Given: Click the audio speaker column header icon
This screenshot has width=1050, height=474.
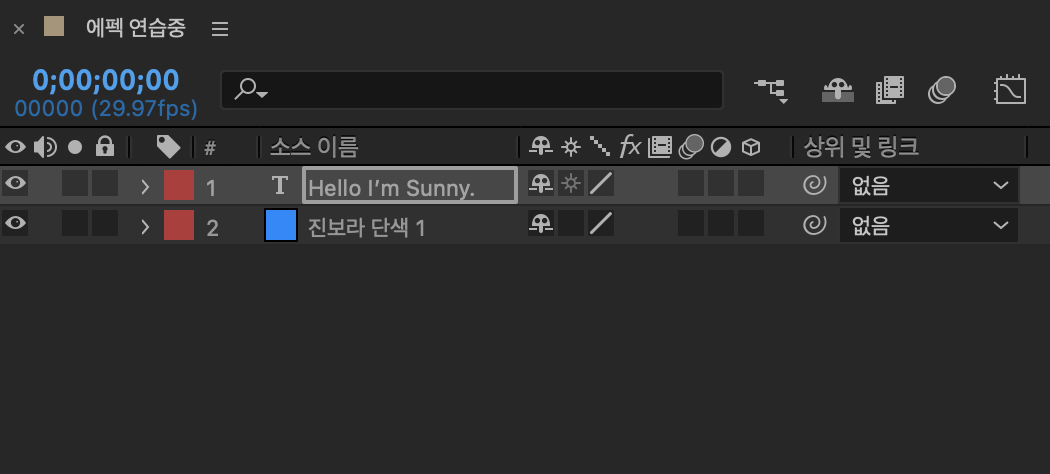Looking at the screenshot, I should [45, 147].
